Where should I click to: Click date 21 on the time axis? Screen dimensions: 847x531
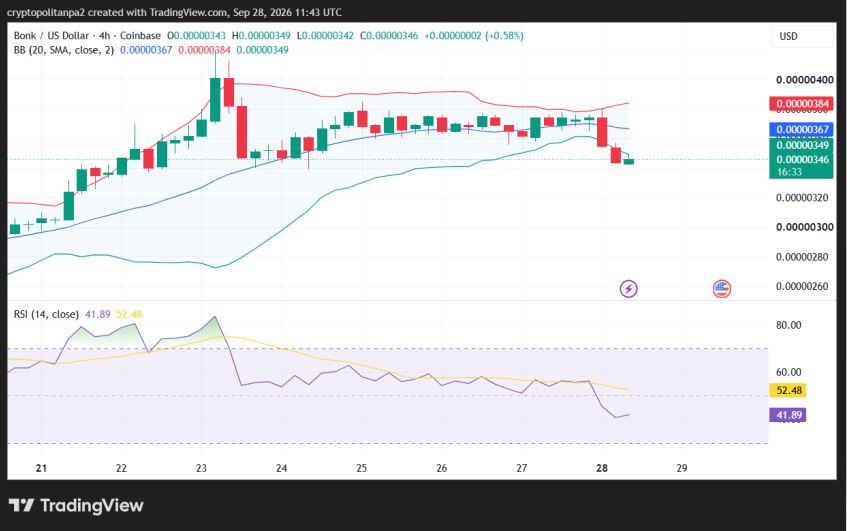[41, 468]
